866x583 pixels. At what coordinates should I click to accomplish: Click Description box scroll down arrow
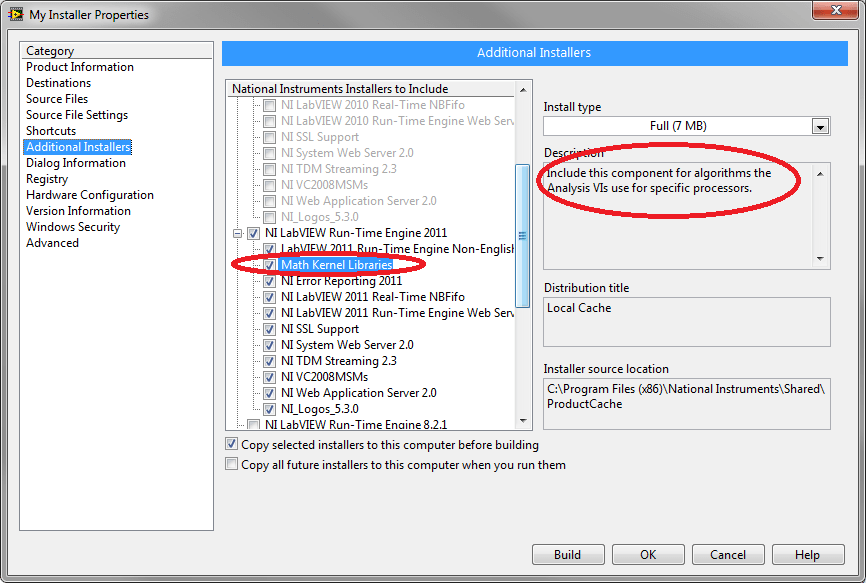(820, 258)
